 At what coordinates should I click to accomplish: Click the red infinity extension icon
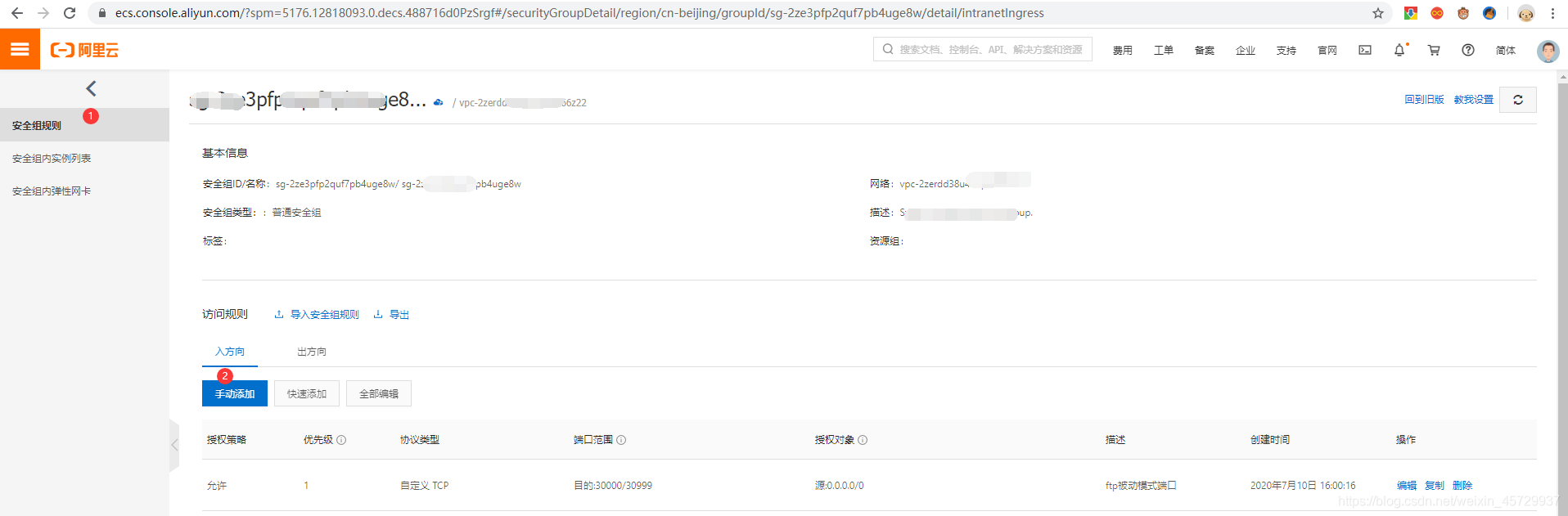pos(1437,13)
